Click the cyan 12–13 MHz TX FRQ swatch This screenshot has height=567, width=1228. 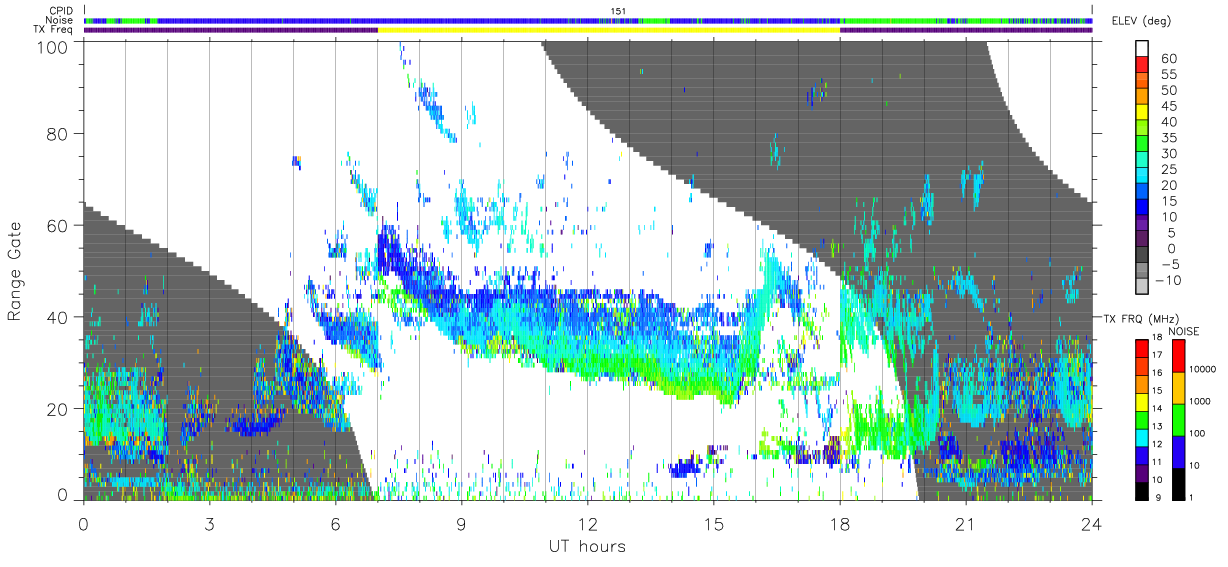pyautogui.click(x=1142, y=437)
